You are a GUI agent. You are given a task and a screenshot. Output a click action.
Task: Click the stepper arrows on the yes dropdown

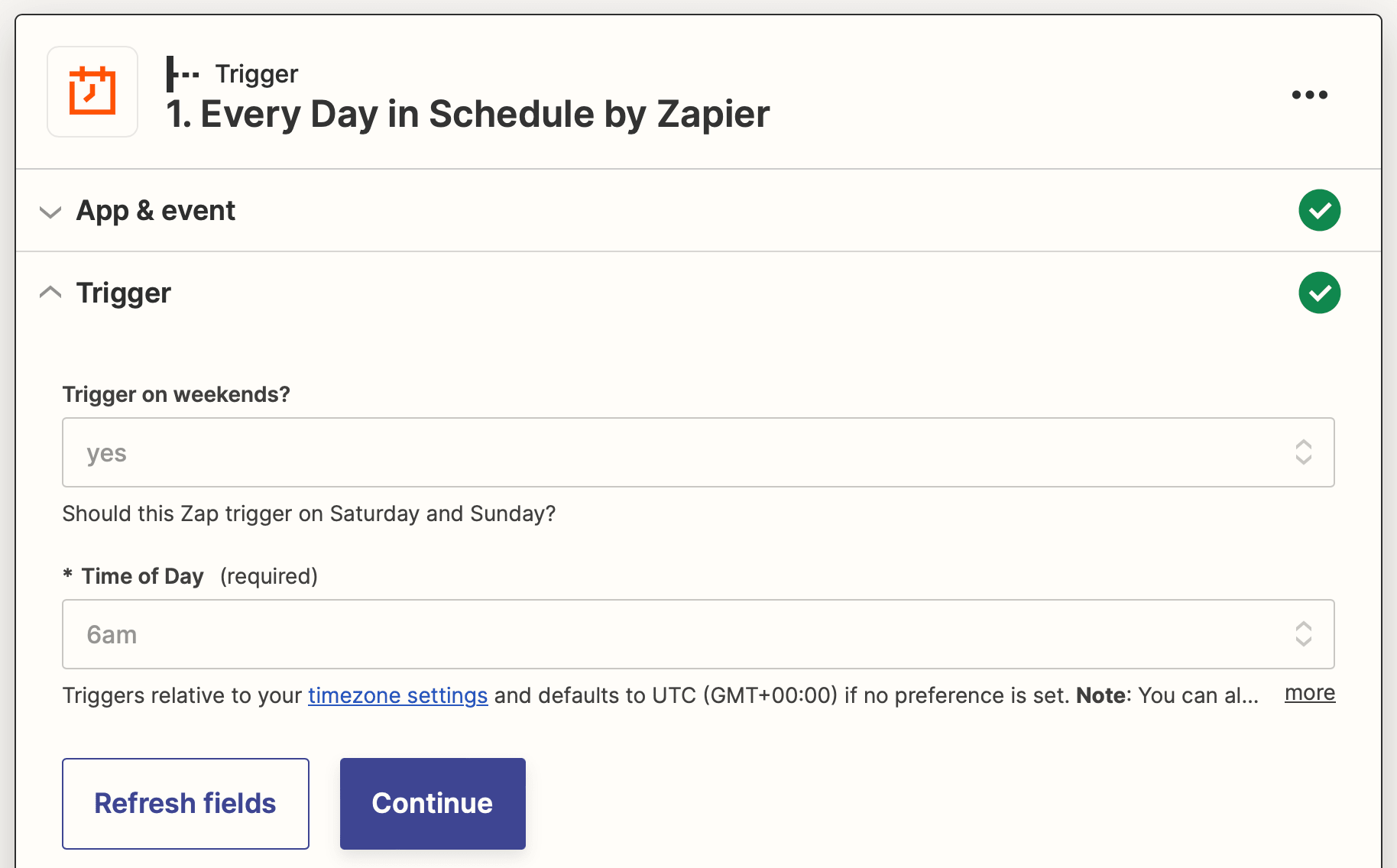click(x=1304, y=452)
